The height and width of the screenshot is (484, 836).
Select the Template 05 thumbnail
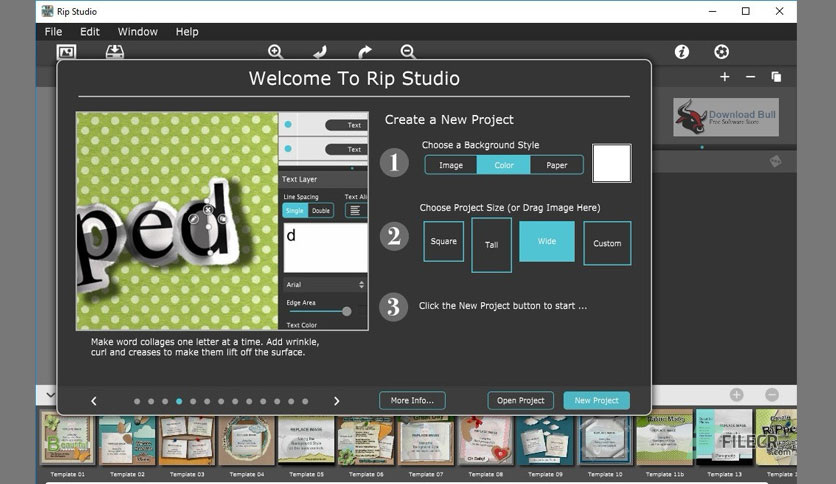click(x=306, y=439)
